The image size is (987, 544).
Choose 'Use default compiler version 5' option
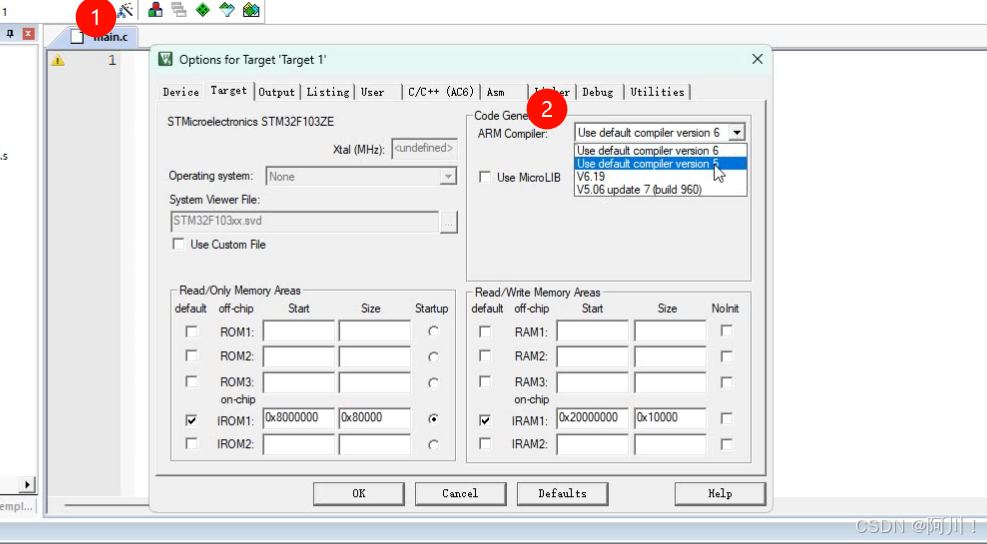660,164
